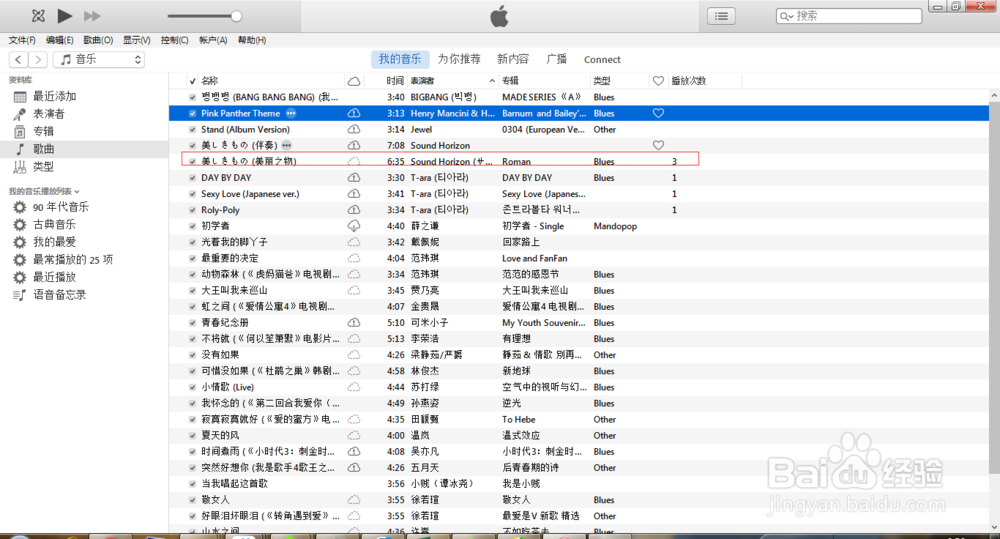Go forward with the right arrow

(38, 60)
